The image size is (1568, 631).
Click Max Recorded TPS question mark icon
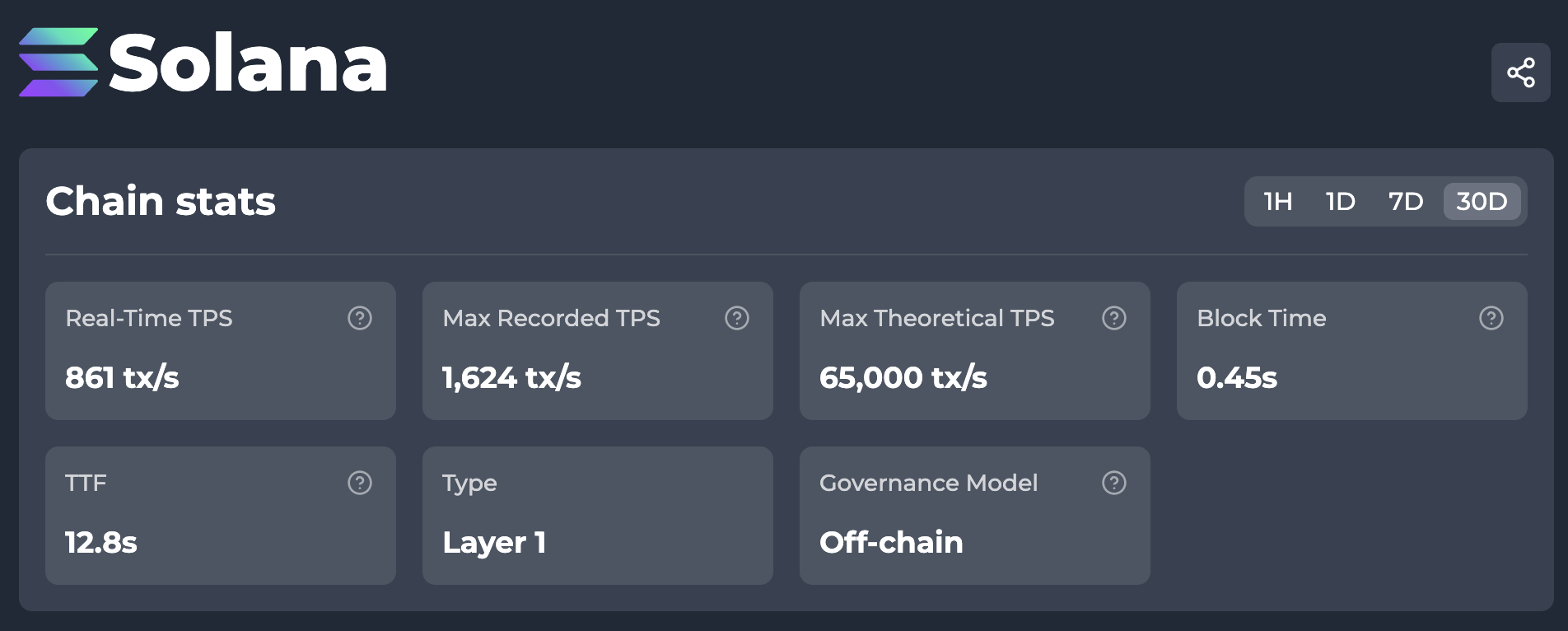(737, 318)
